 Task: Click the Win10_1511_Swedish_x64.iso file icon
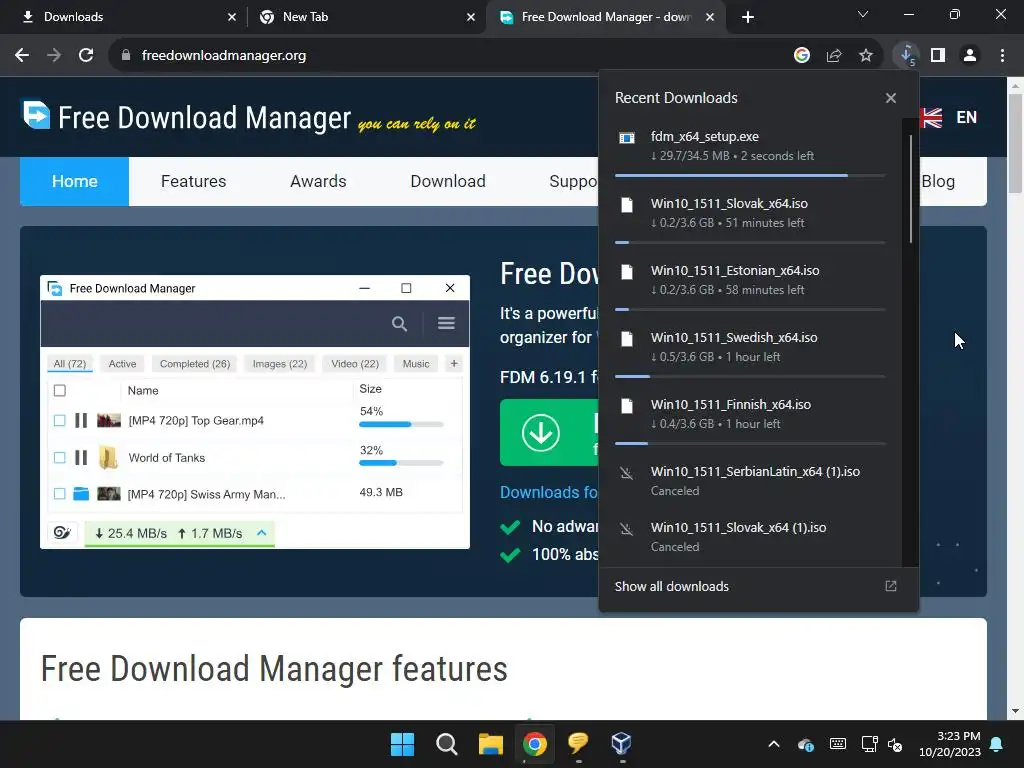627,339
